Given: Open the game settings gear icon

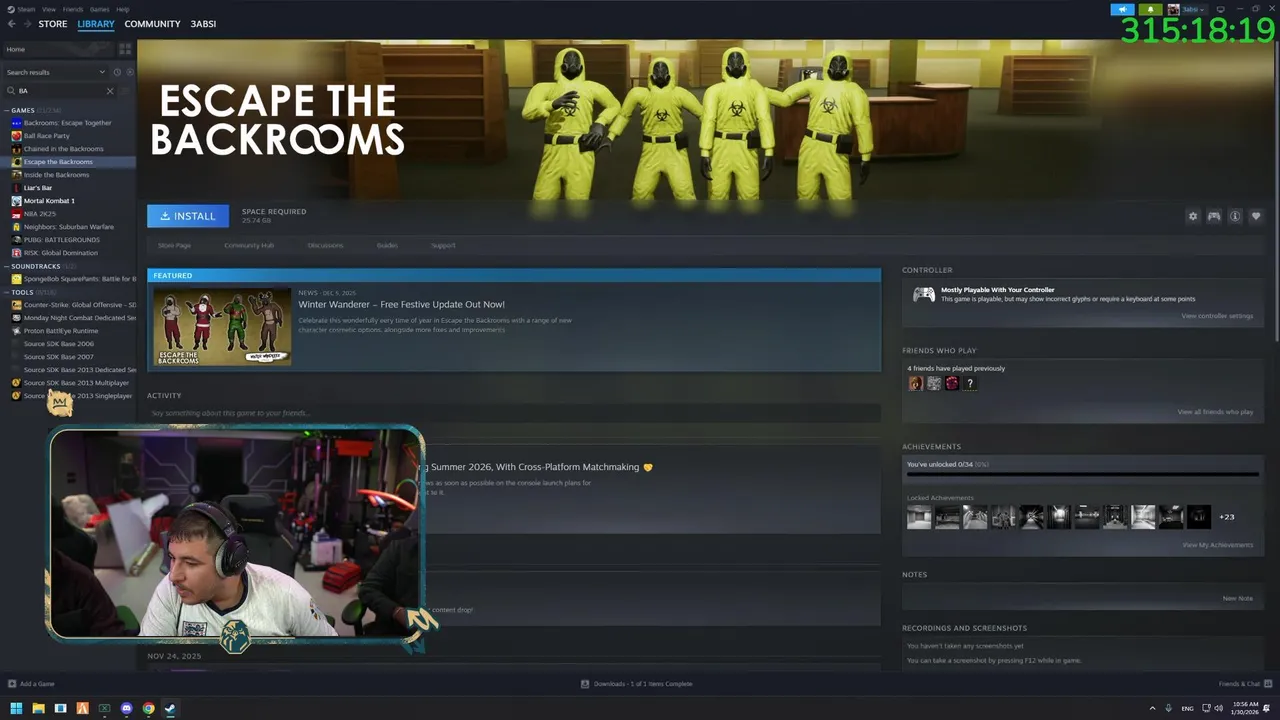Looking at the screenshot, I should coord(1192,216).
